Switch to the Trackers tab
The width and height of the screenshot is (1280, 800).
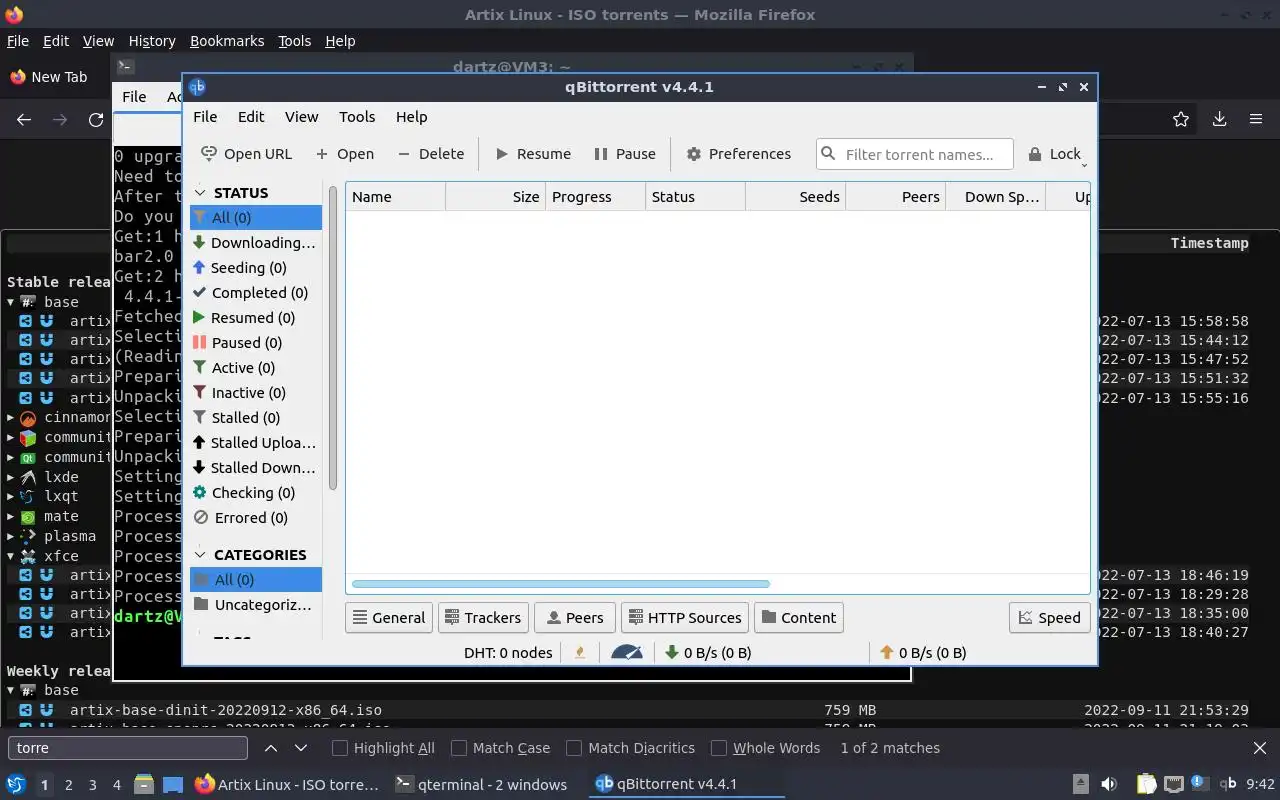point(483,618)
